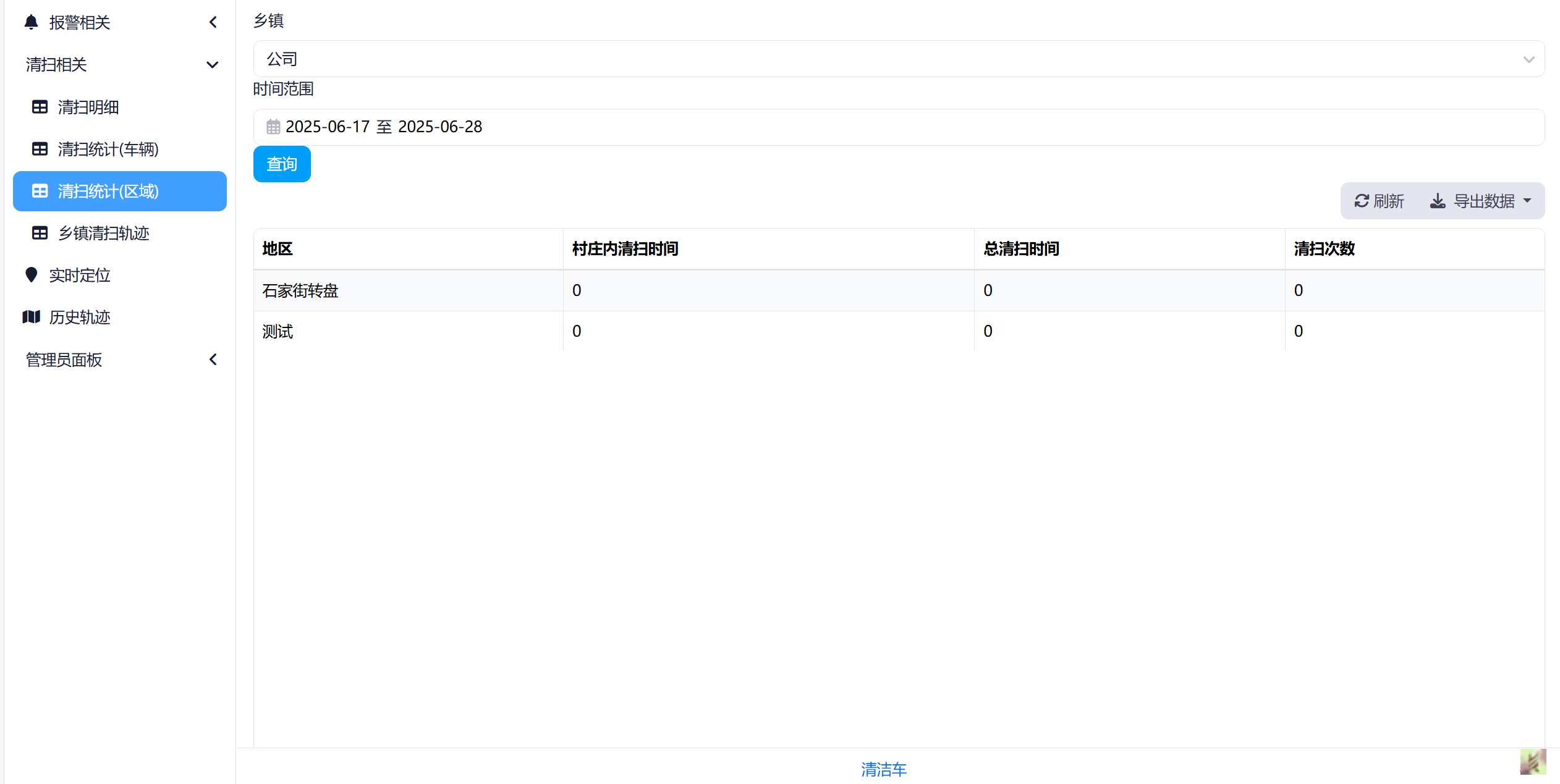Click the table icon next to 清扫明细
Screen dimensions: 1560x784
tap(40, 107)
